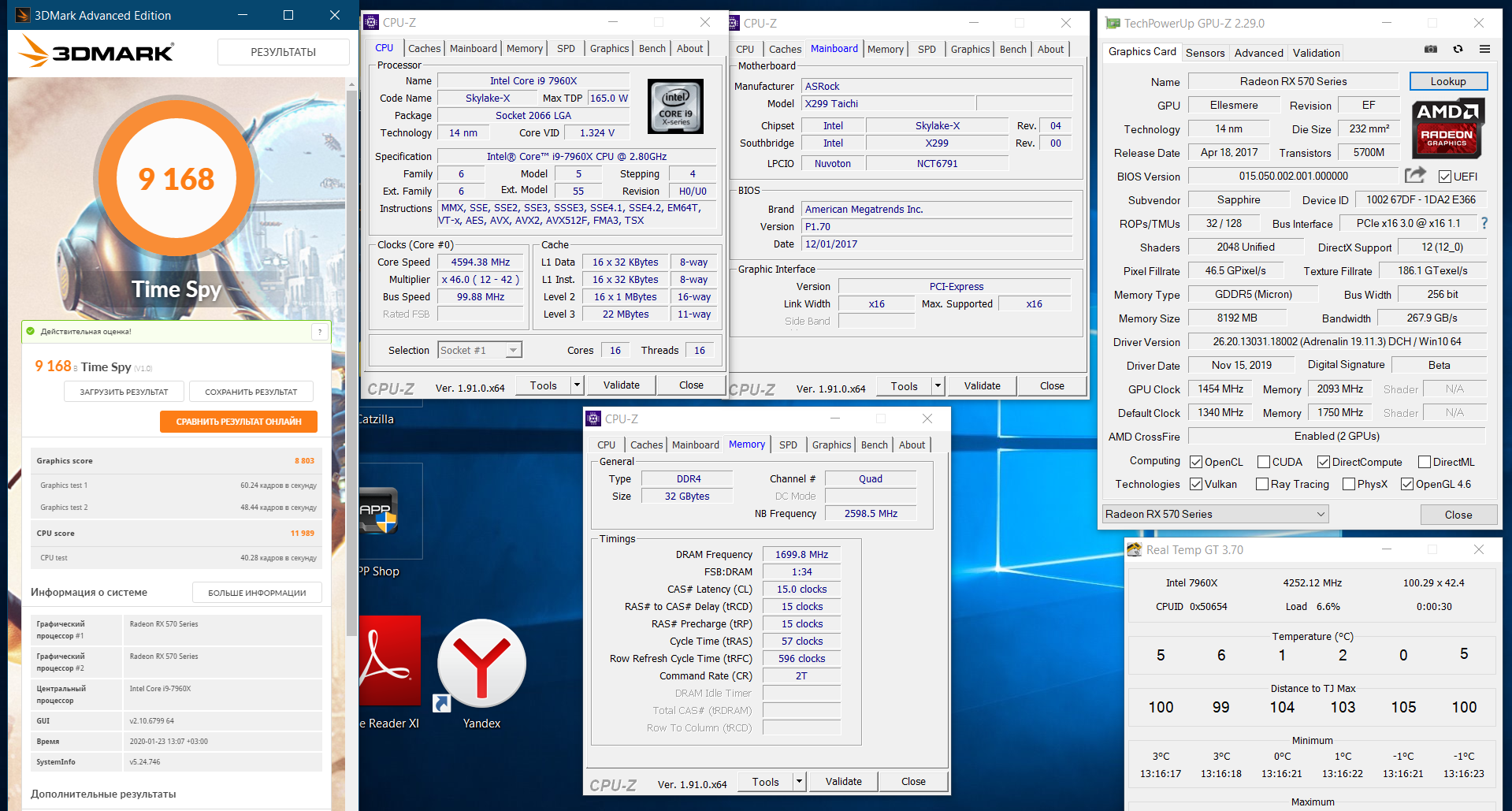Screen dimensions: 1512x811
Task: Click БОЛЬШЕ ИНФОРМАЦИИ button
Action: pos(257,593)
